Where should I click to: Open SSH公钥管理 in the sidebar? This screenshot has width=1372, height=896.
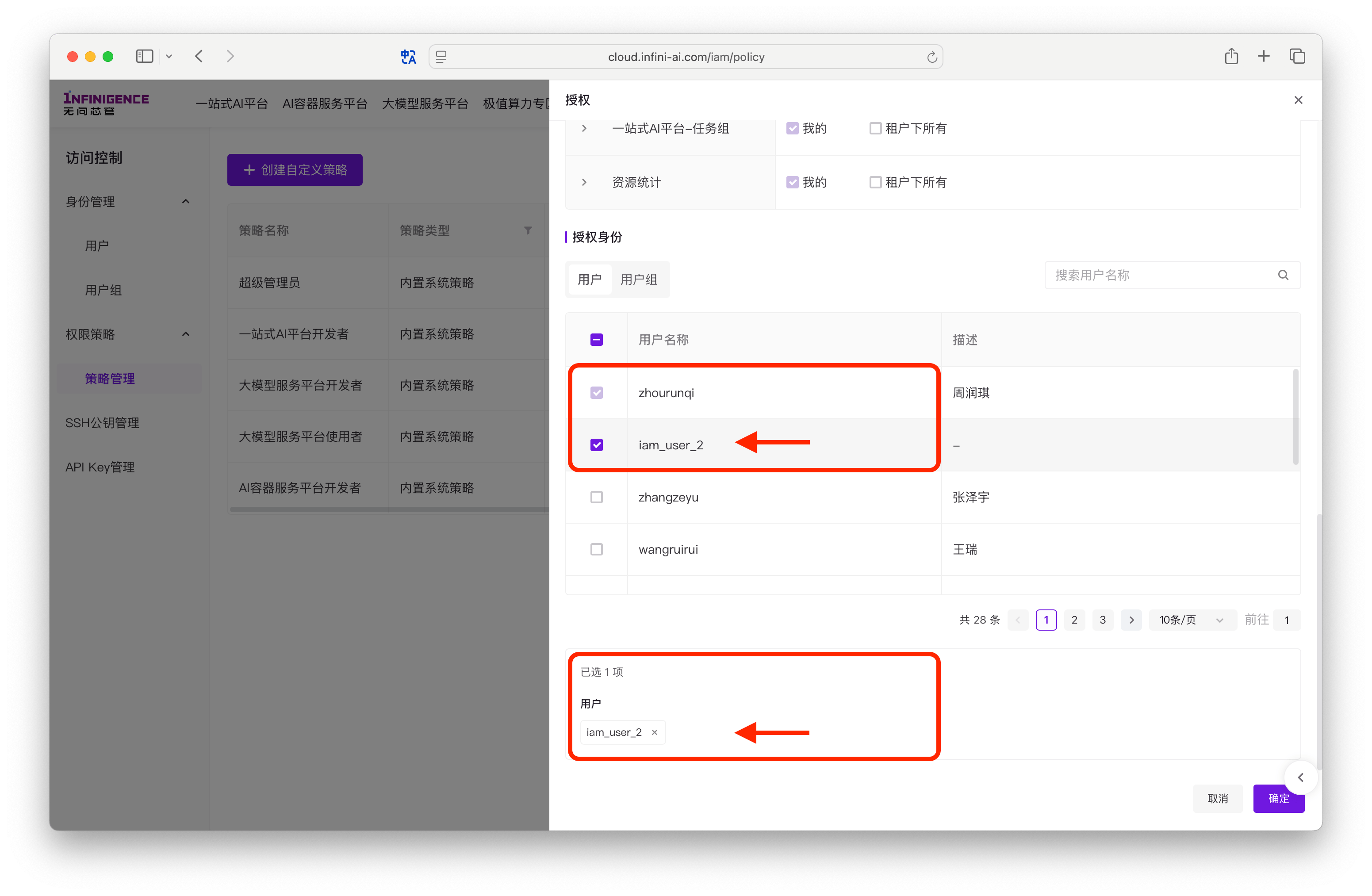point(102,423)
